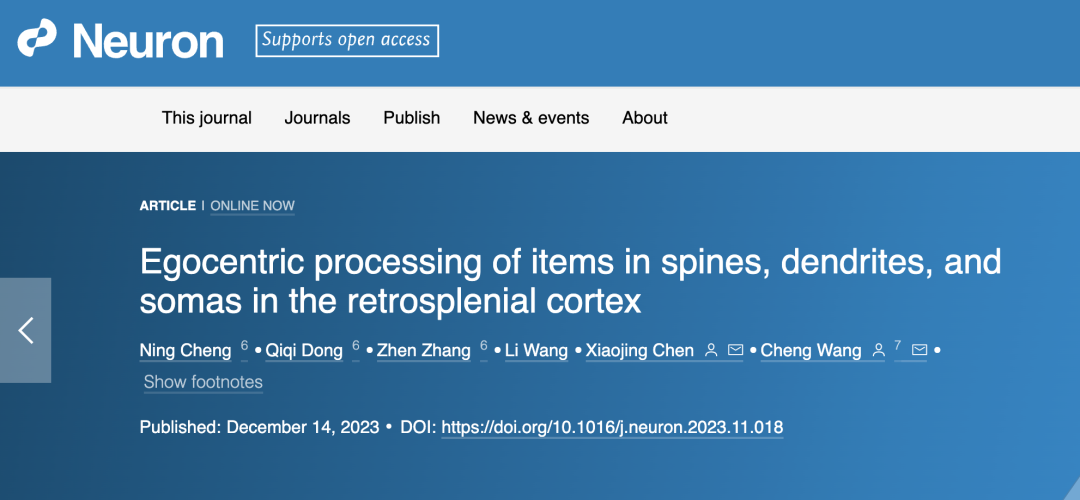
Task: Open author Ning Cheng's details
Action: (x=185, y=351)
